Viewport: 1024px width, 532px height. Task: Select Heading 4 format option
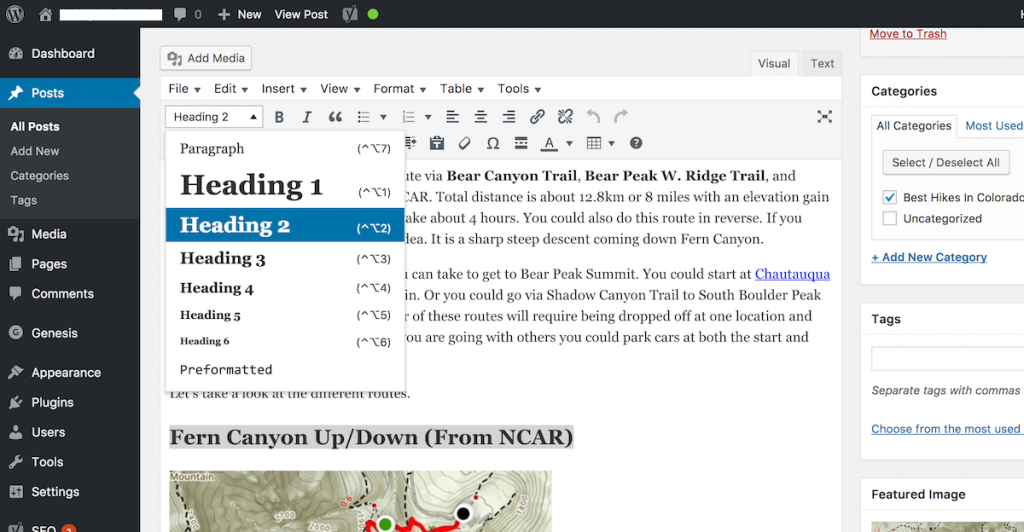tap(285, 288)
